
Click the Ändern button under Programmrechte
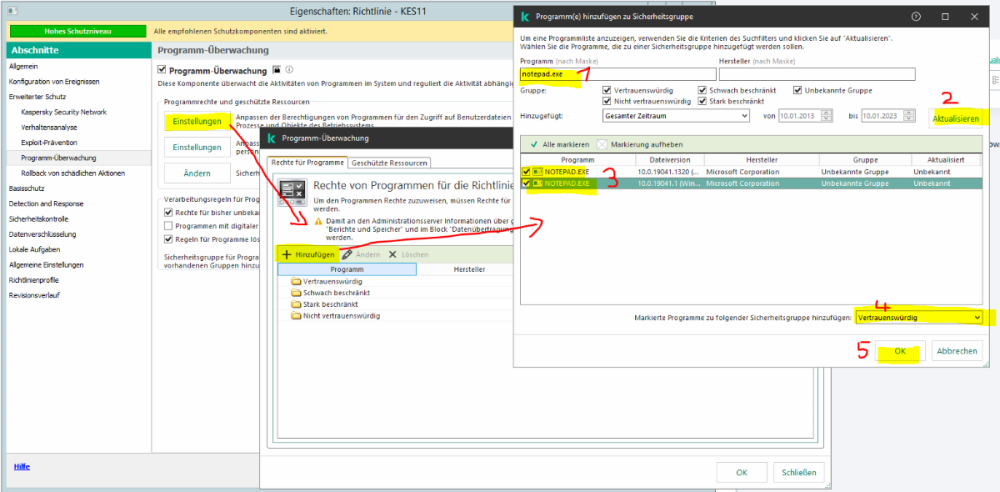tap(197, 173)
